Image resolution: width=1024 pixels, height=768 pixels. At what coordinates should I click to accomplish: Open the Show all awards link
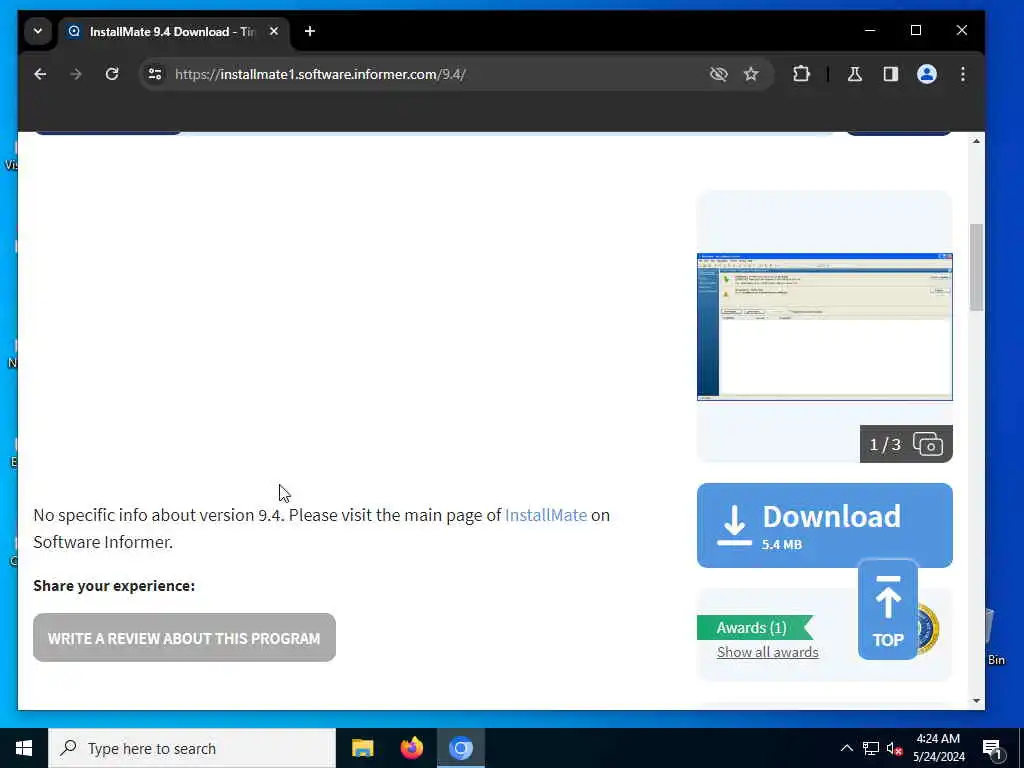(767, 652)
